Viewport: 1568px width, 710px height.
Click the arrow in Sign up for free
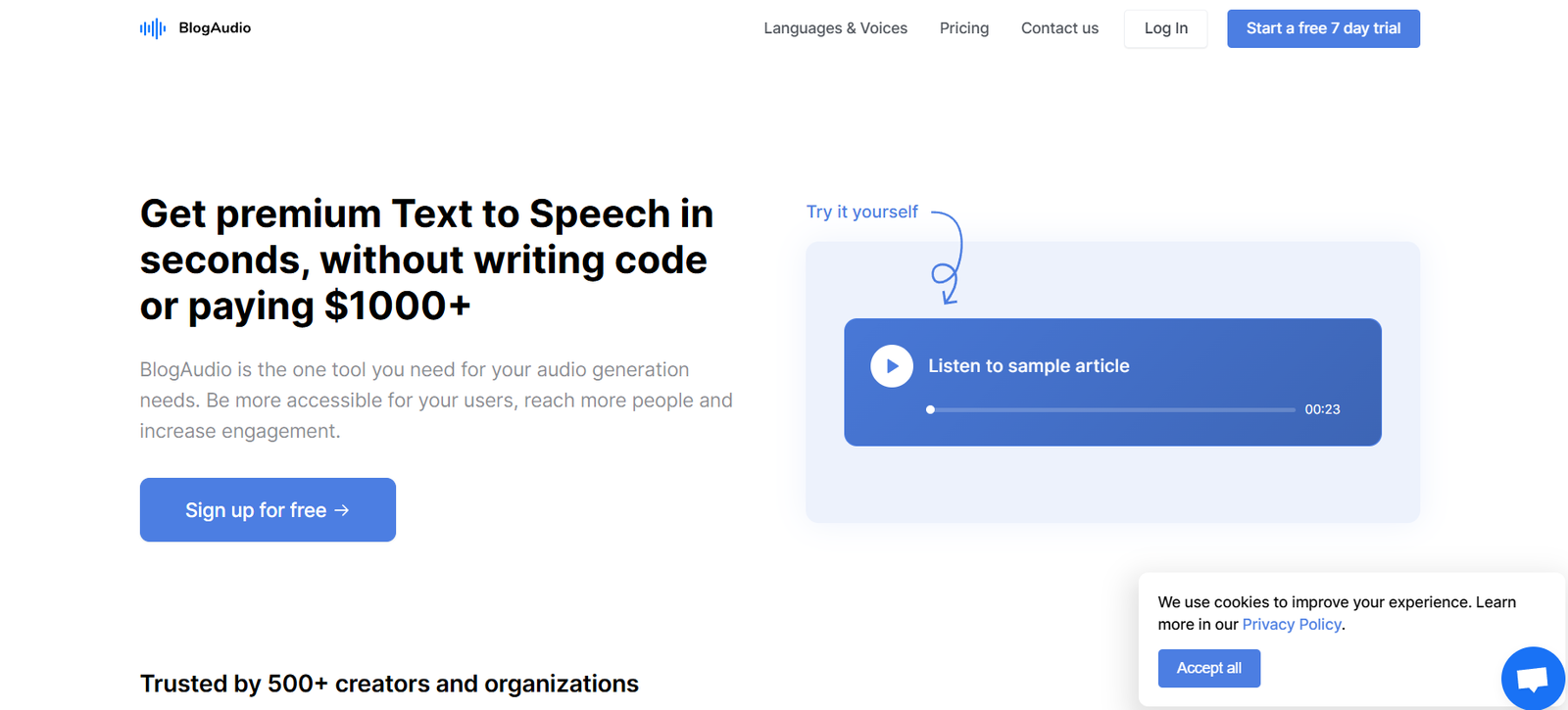[x=341, y=510]
